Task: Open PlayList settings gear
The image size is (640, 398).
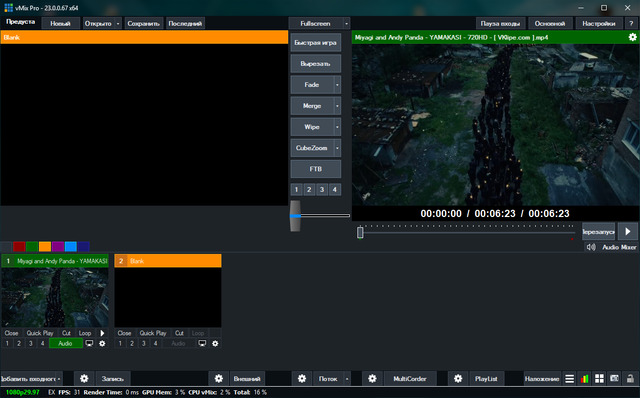Action: coord(458,378)
